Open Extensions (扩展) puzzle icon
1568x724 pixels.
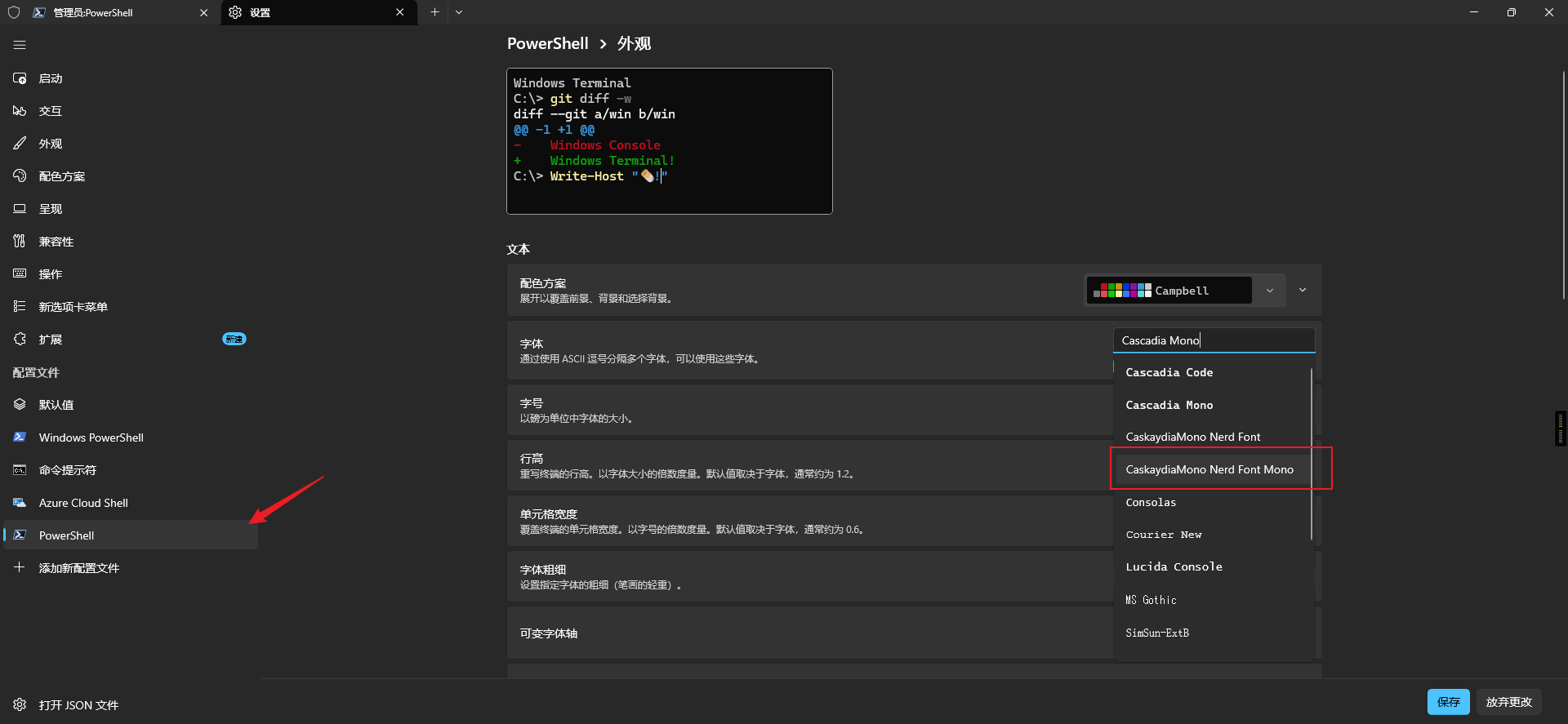20,339
